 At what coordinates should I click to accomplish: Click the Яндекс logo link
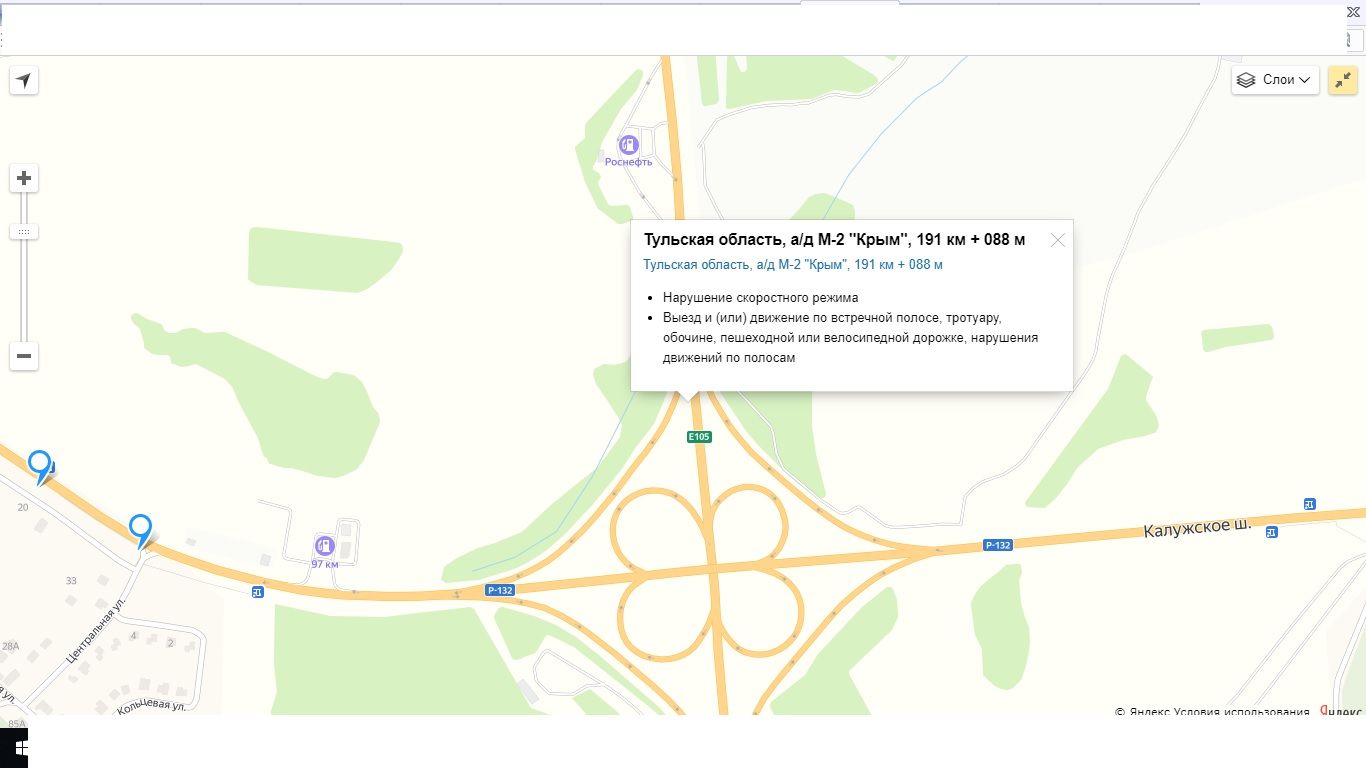[1341, 711]
